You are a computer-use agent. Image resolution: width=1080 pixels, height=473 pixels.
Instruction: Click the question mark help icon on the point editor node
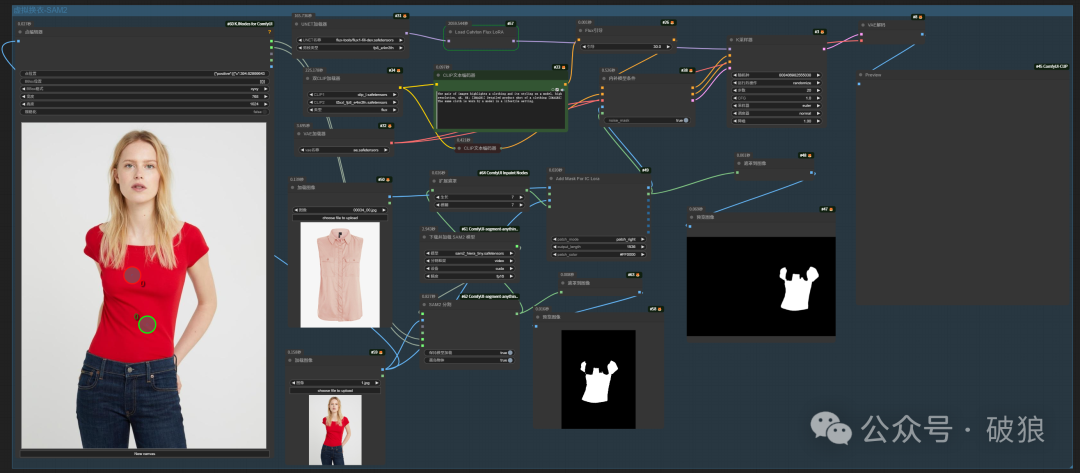(x=269, y=32)
